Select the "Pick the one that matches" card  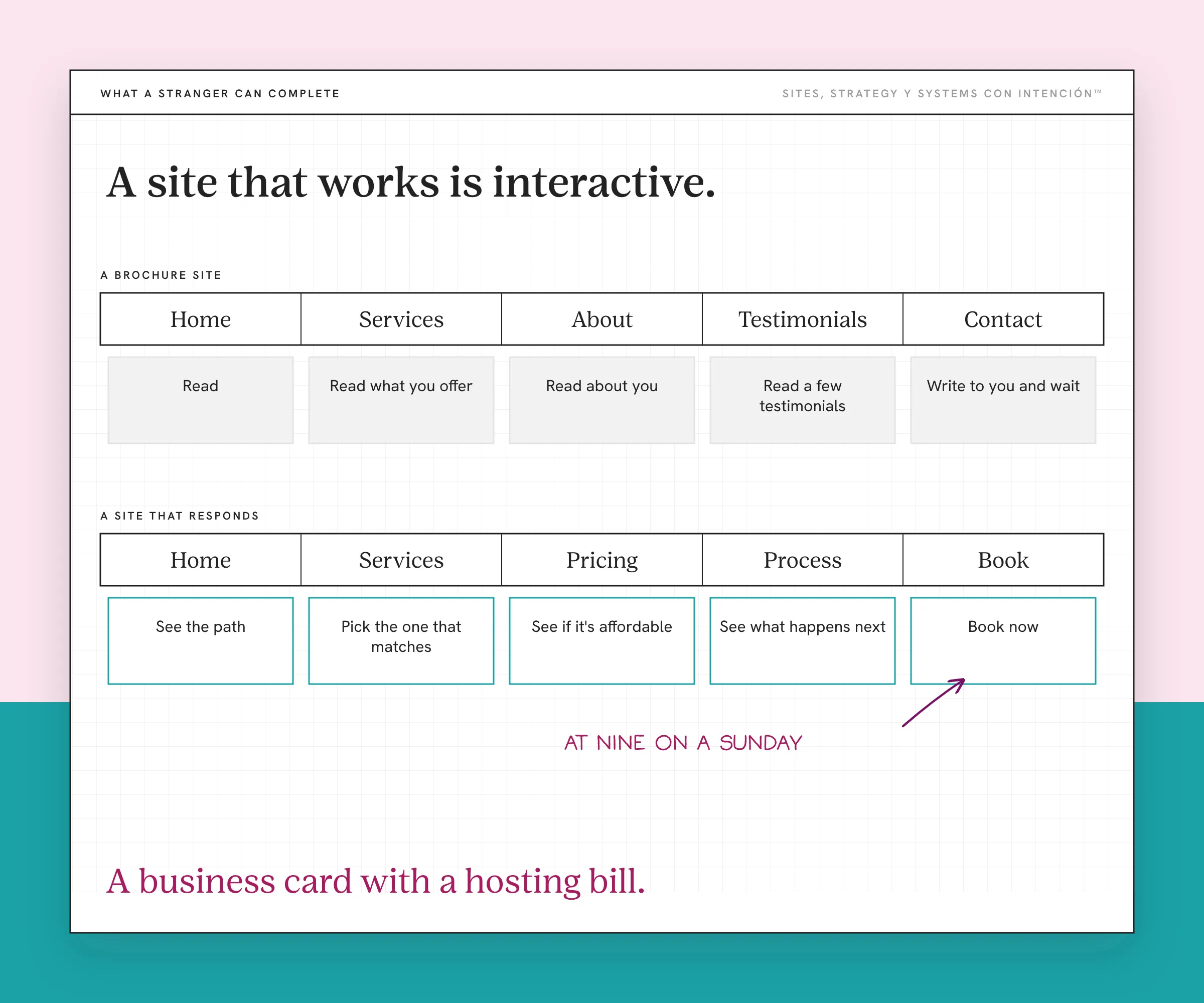(x=401, y=641)
